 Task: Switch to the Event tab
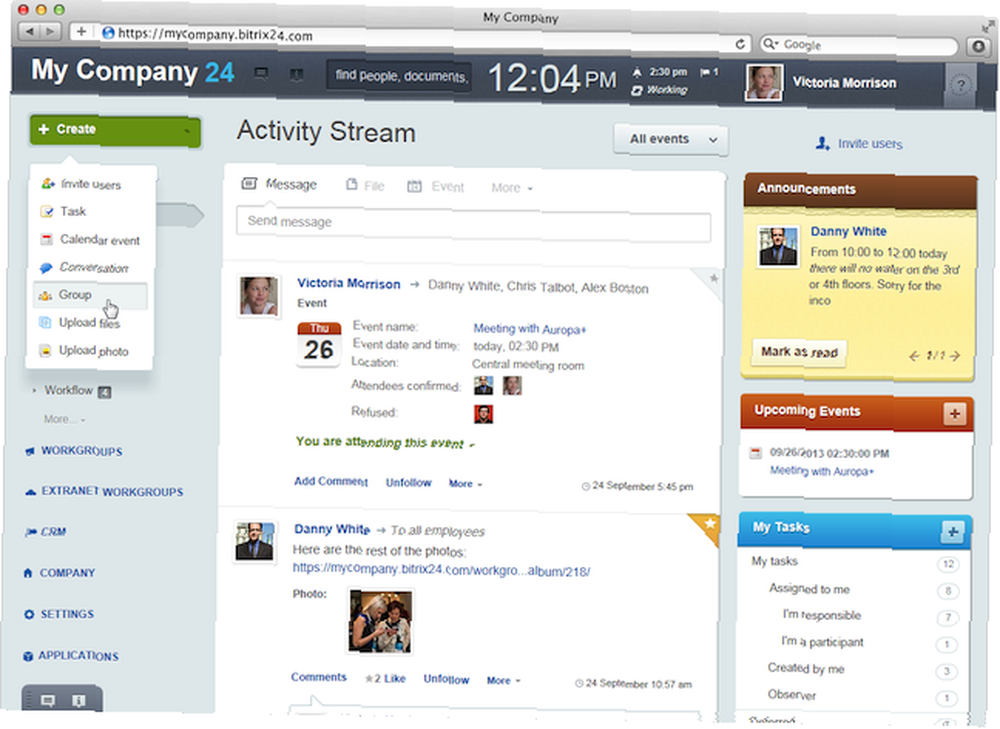pyautogui.click(x=436, y=186)
